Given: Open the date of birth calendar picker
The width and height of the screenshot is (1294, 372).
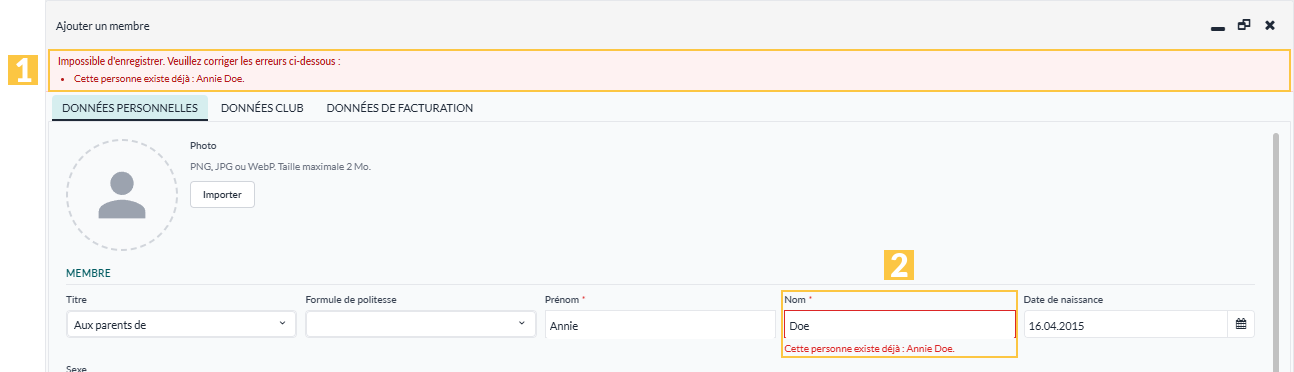Looking at the screenshot, I should 1240,324.
